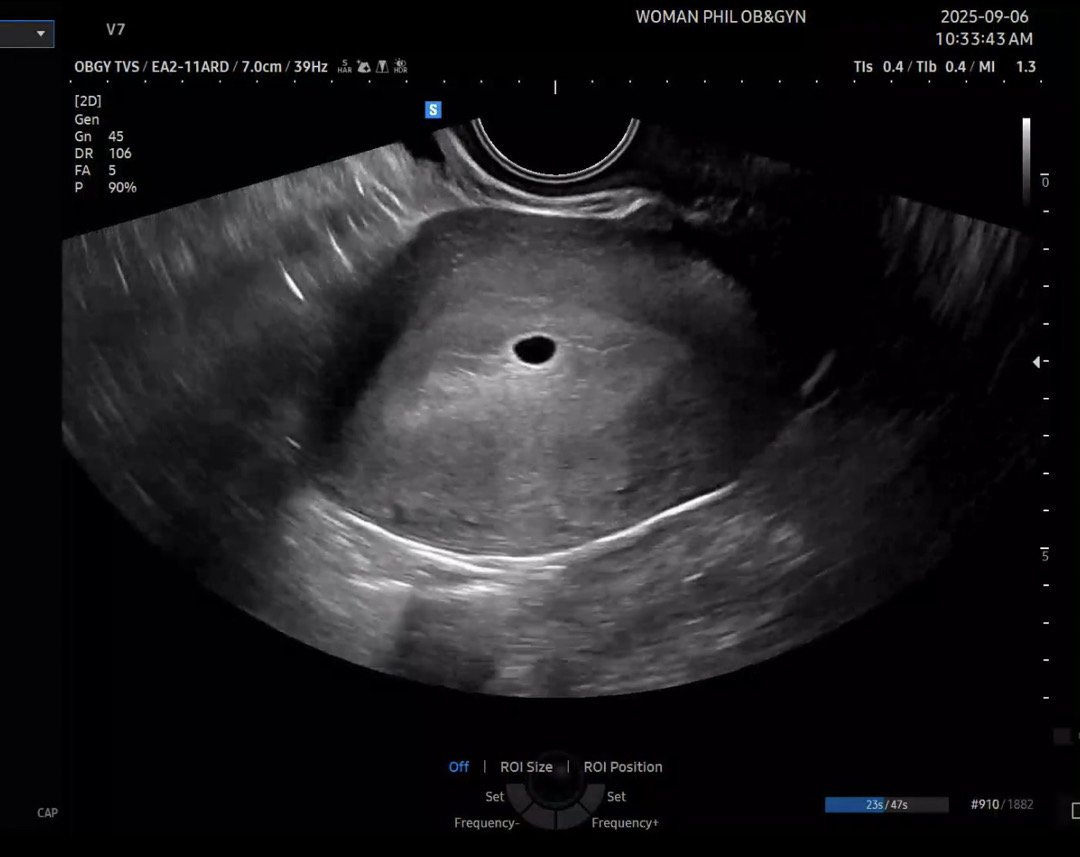Open the dropdown arrow at top-left
Viewport: 1080px width, 857px height.
41,33
